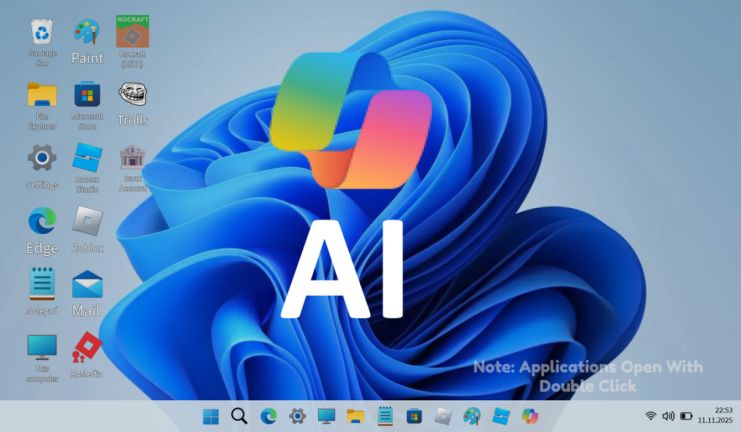Open the Paint desktop shortcut
The width and height of the screenshot is (741, 432).
click(x=86, y=33)
